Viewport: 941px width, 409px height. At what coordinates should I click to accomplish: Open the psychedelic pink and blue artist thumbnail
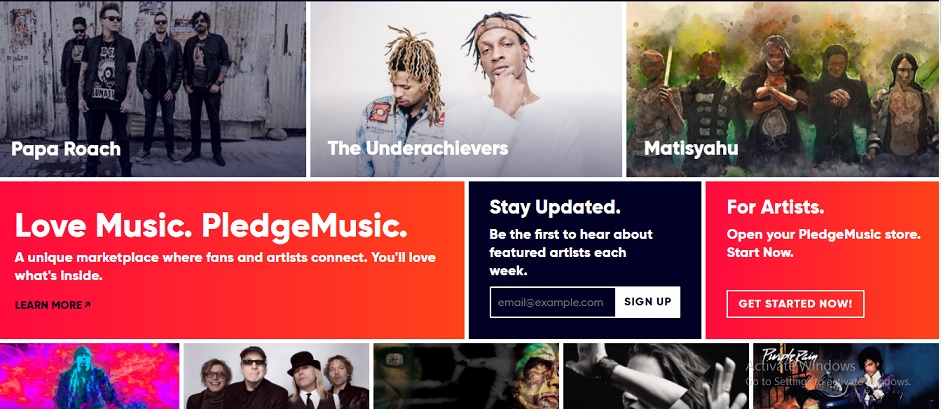[x=89, y=376]
